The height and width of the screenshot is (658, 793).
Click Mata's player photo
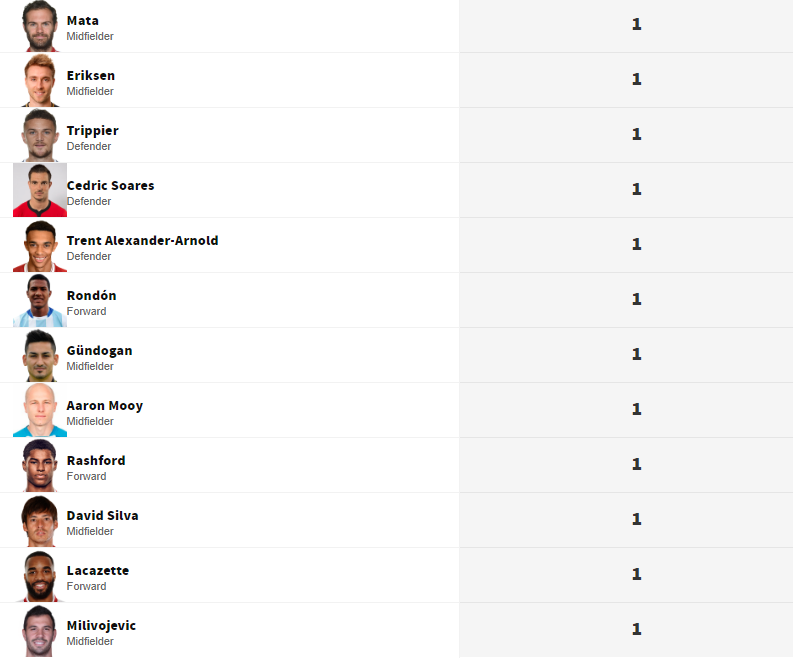(x=40, y=26)
